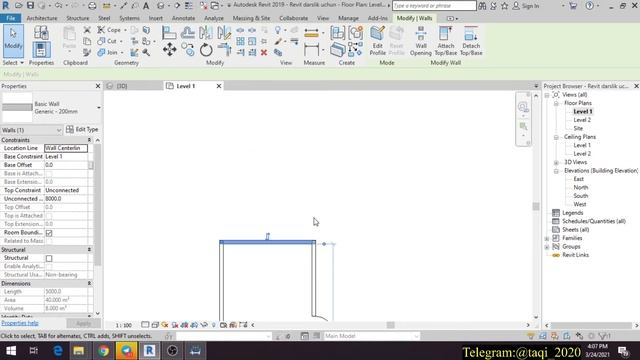Open Properties help link

tap(20, 323)
